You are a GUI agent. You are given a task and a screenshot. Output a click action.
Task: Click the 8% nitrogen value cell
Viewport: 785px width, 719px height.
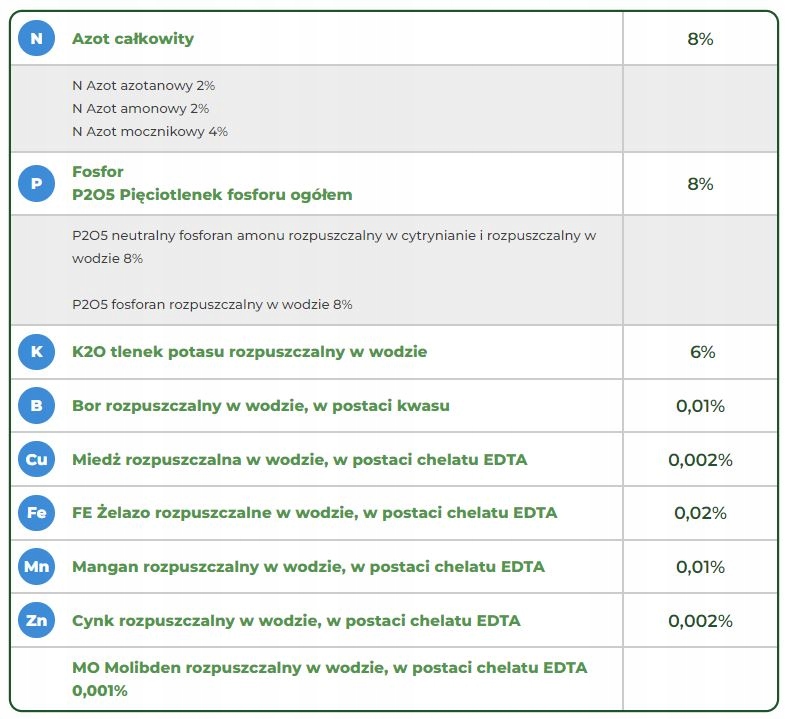tap(700, 40)
